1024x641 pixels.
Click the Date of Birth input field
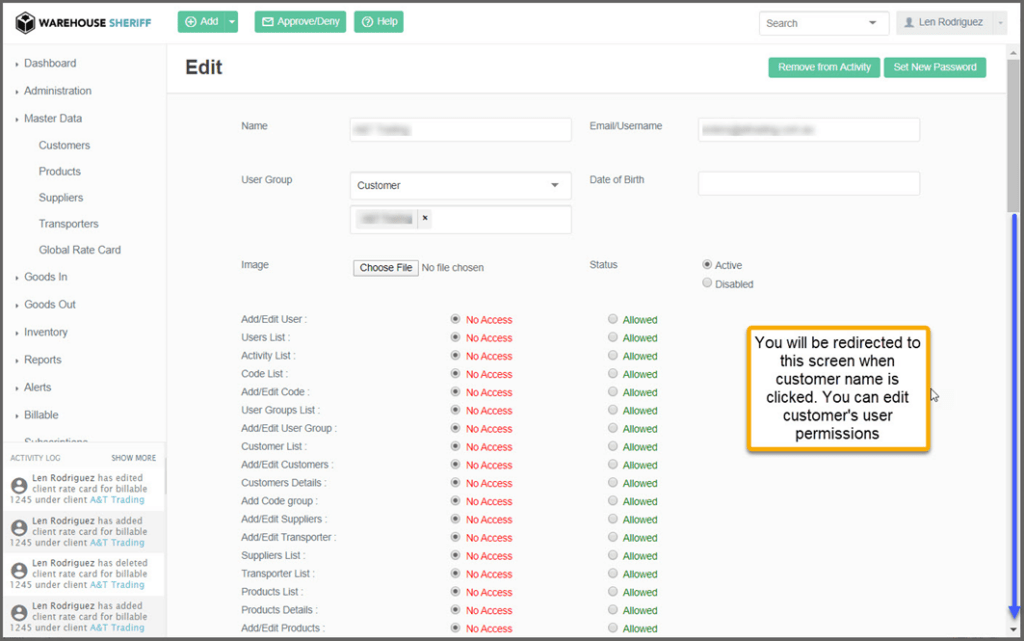click(x=808, y=183)
